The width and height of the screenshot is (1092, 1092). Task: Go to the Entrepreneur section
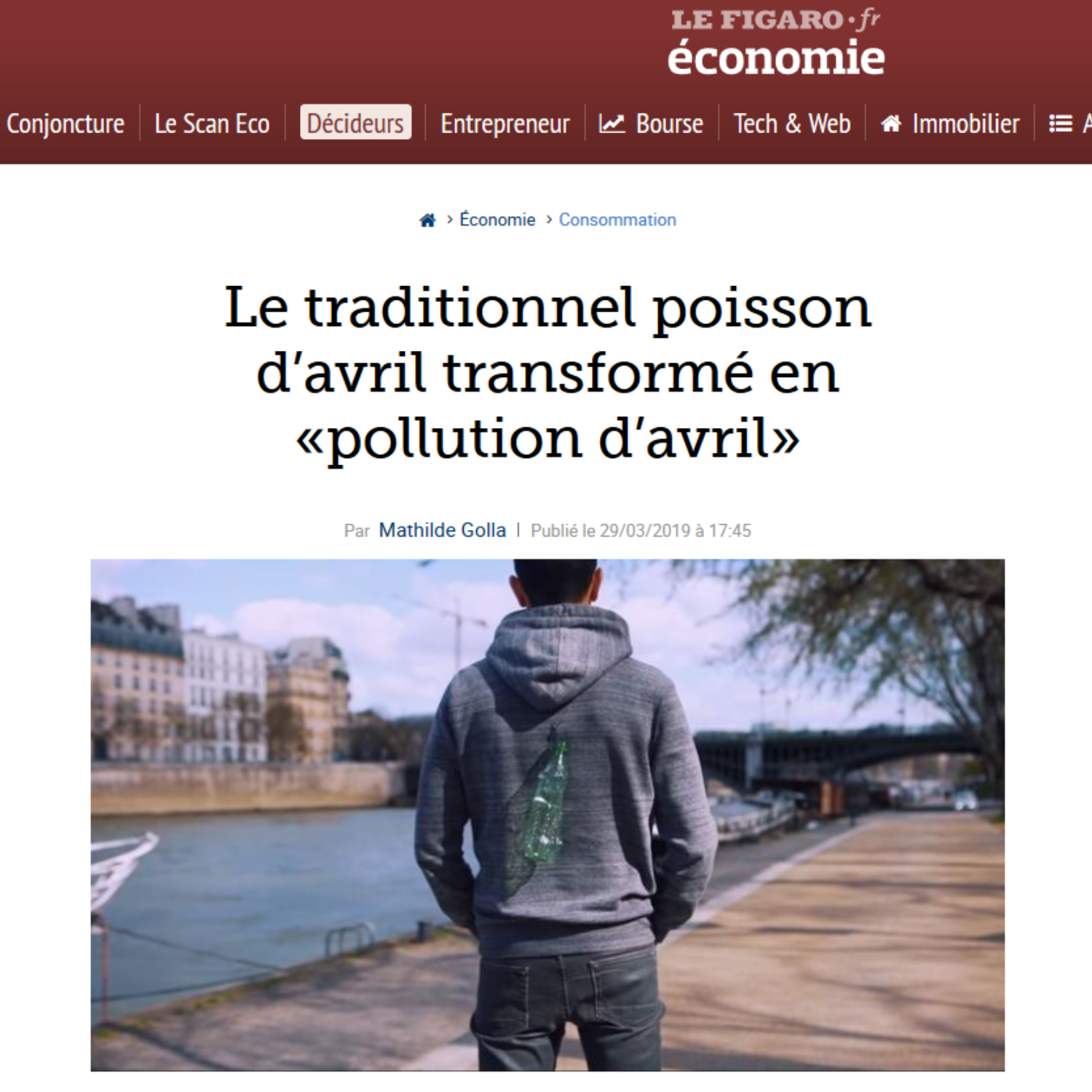(x=505, y=124)
